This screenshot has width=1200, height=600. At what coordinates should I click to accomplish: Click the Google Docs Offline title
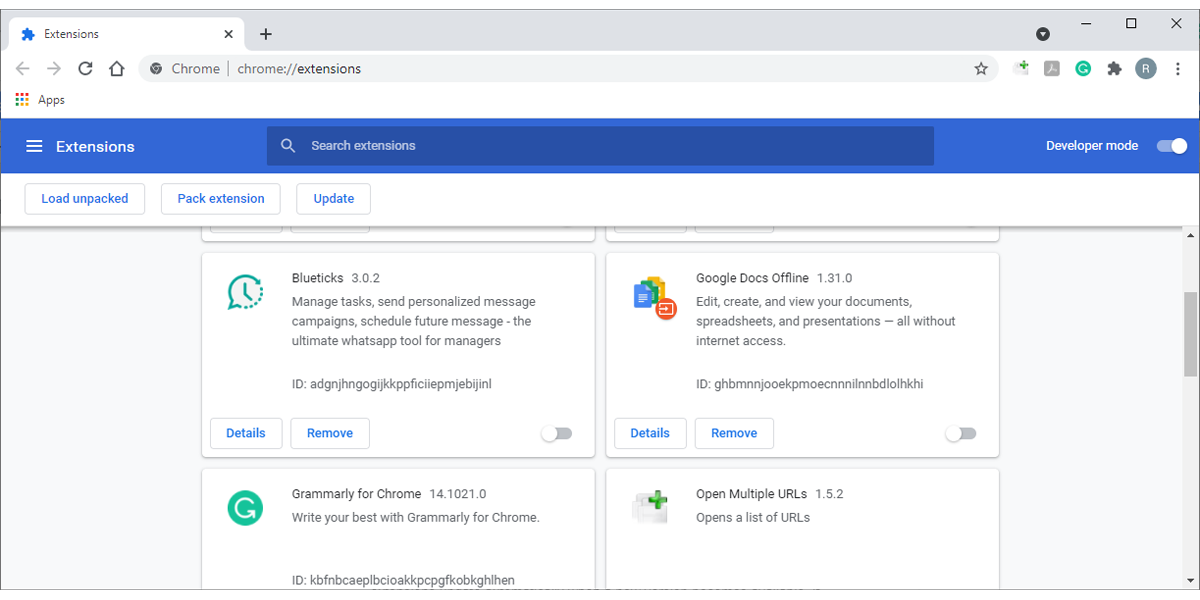752,278
